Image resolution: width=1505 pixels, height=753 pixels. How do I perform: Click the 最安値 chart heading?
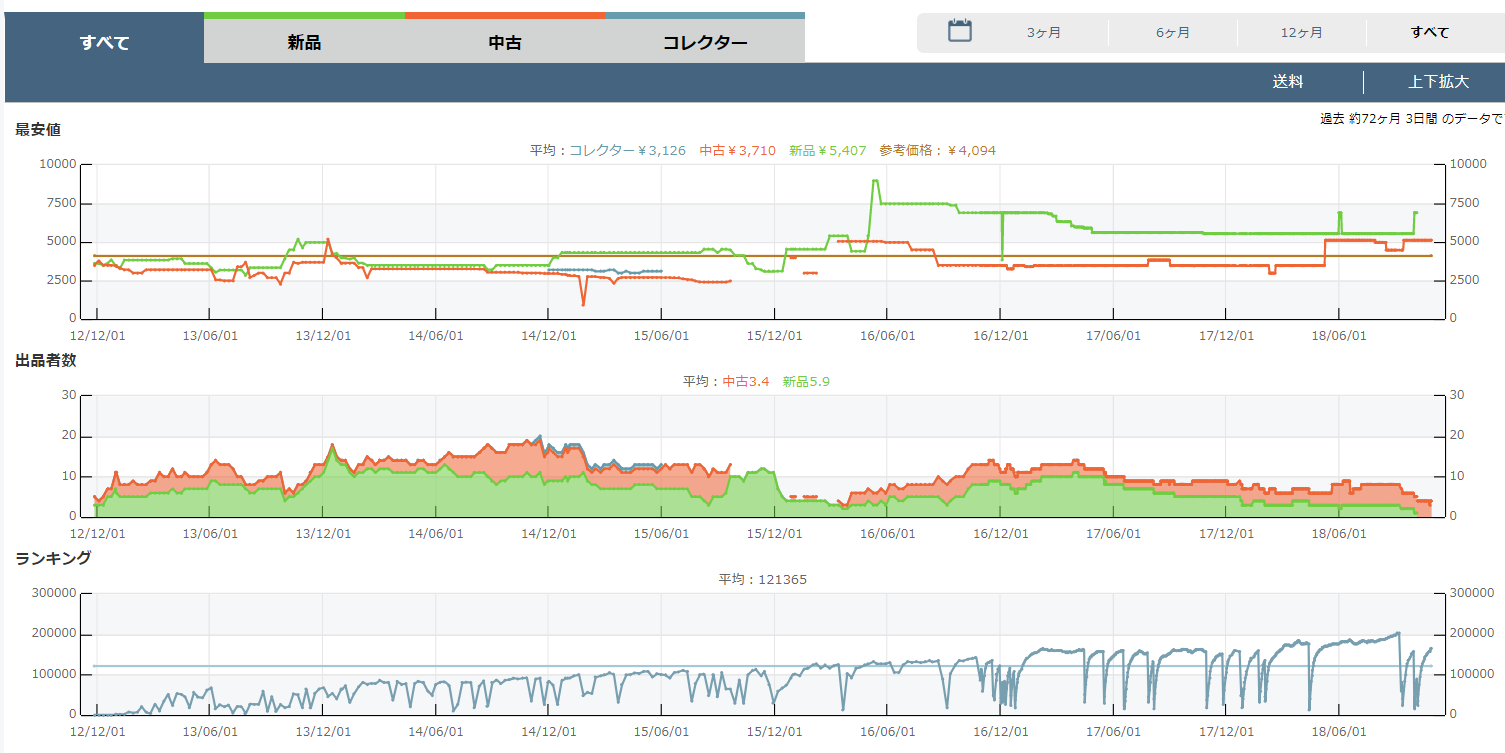[39, 129]
